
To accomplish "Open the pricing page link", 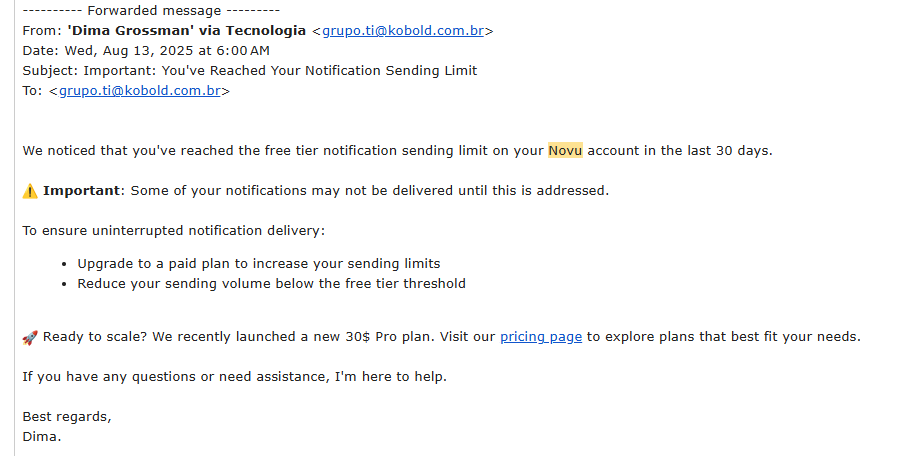I will tap(540, 337).
